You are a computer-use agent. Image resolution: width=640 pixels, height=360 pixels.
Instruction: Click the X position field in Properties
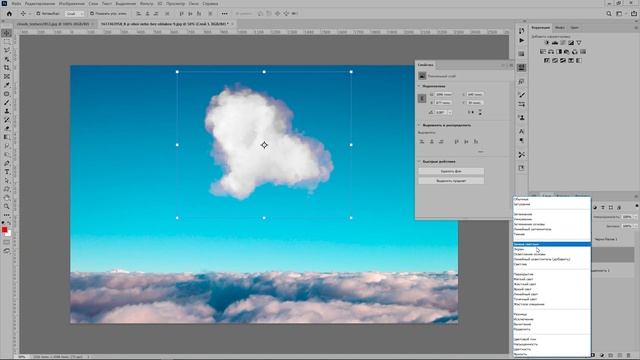(x=475, y=95)
